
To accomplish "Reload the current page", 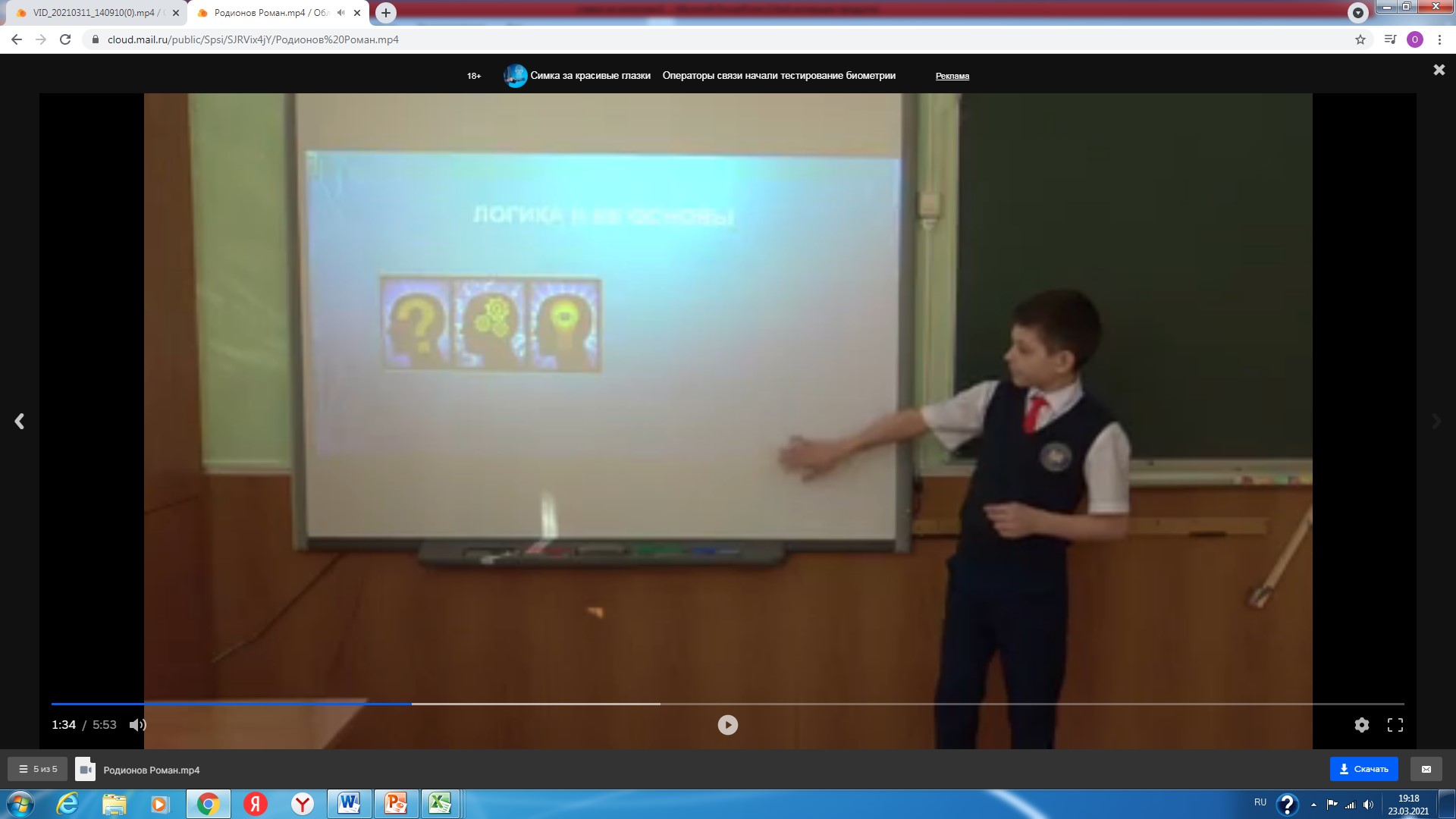I will [x=65, y=39].
